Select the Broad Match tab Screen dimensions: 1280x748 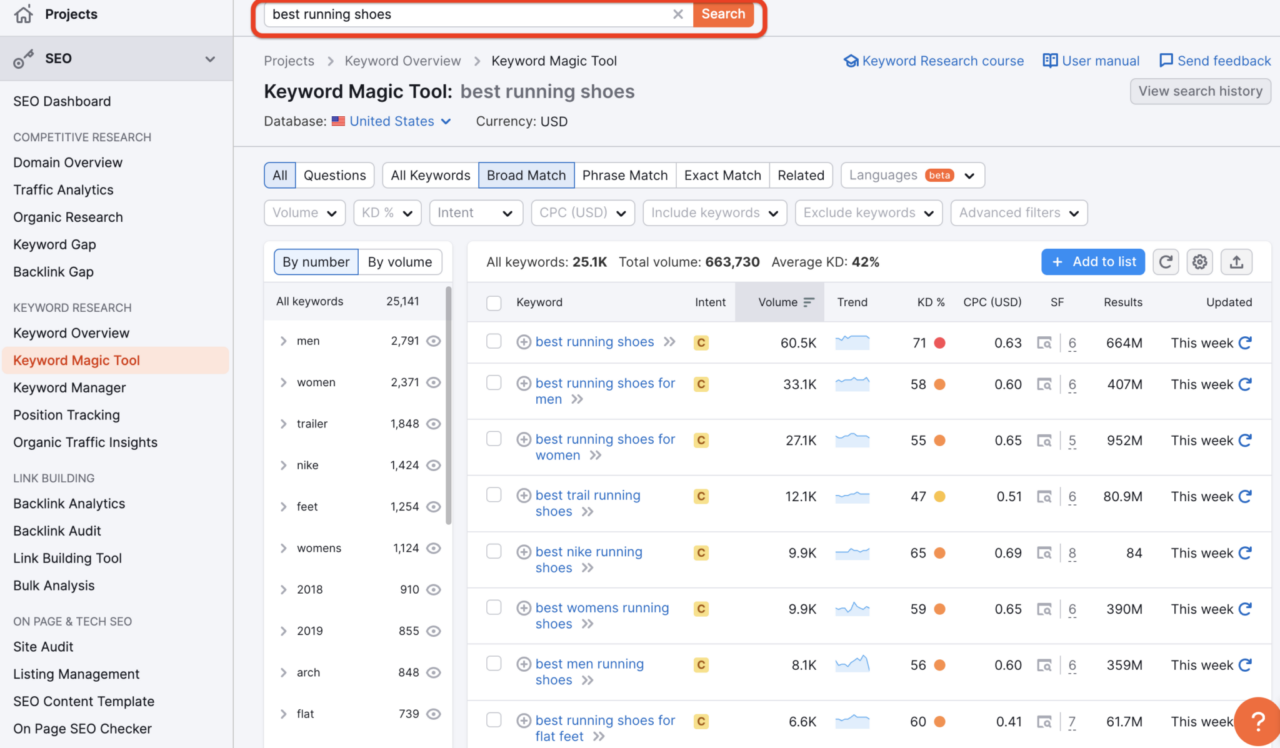click(526, 175)
